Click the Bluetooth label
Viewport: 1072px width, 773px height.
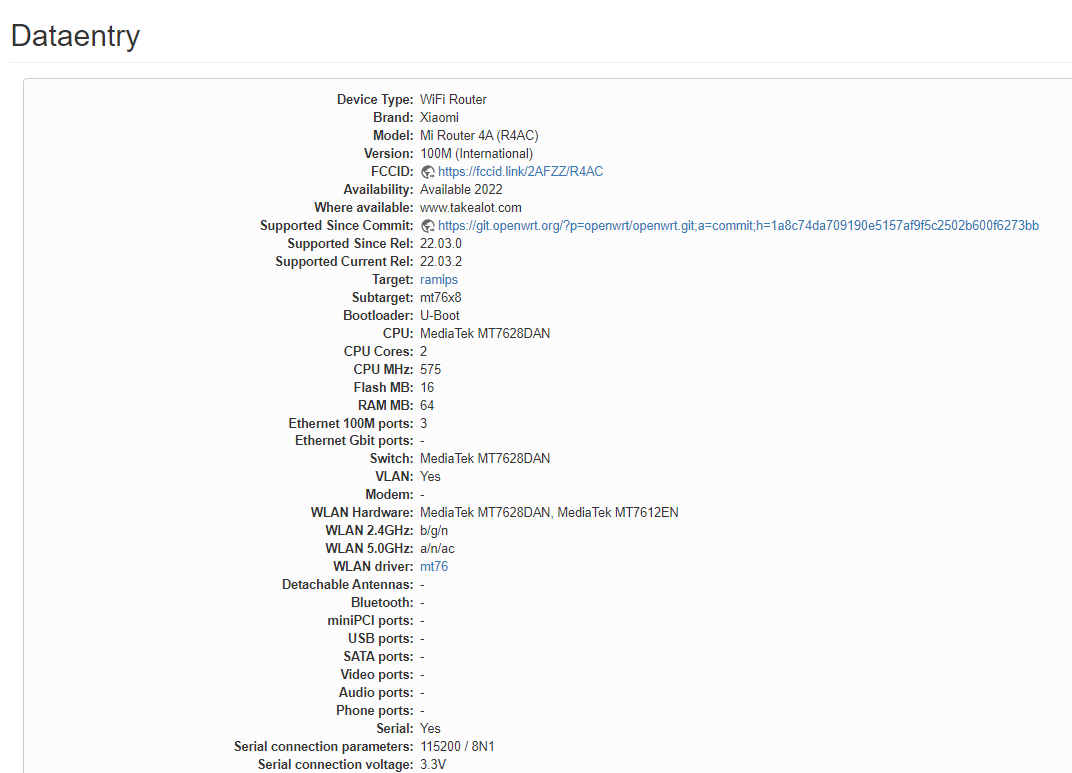click(382, 603)
